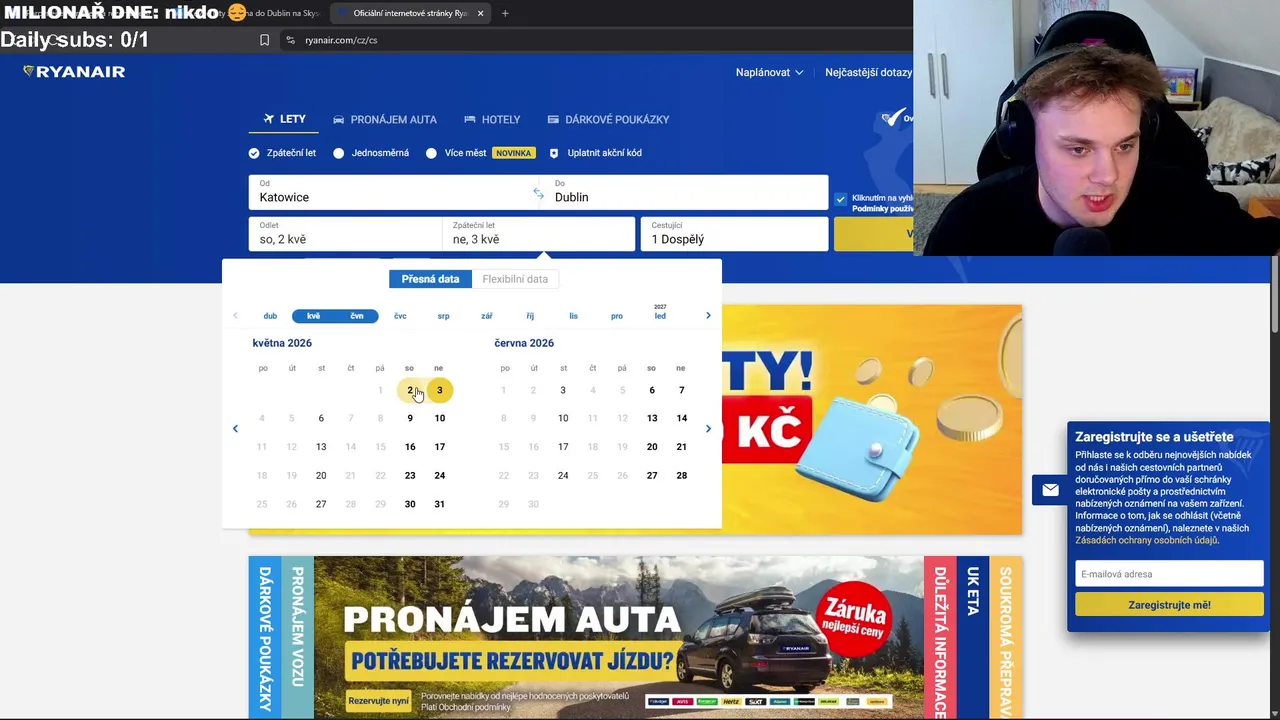Select the čvn month chip
Screen dimensions: 1280x720
tap(357, 316)
